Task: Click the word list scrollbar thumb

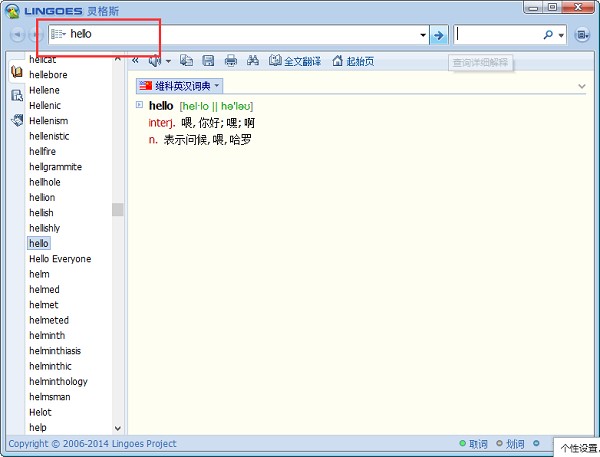Action: click(x=117, y=210)
